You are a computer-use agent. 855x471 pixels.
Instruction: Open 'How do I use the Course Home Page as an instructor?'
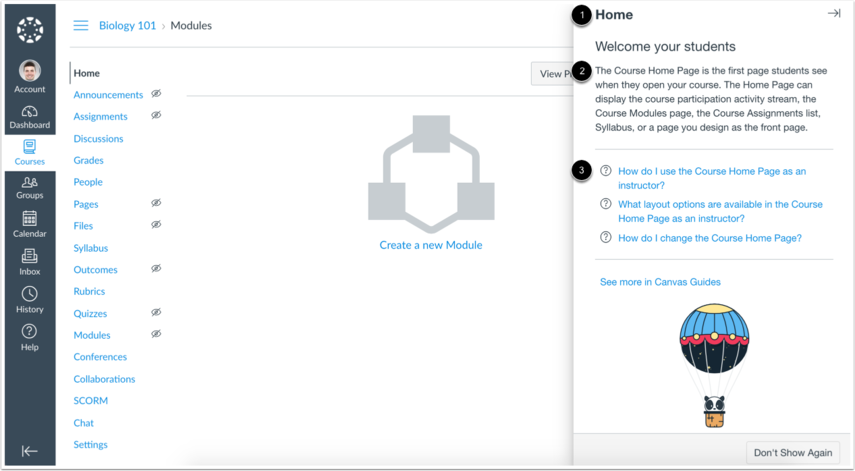[x=712, y=178]
